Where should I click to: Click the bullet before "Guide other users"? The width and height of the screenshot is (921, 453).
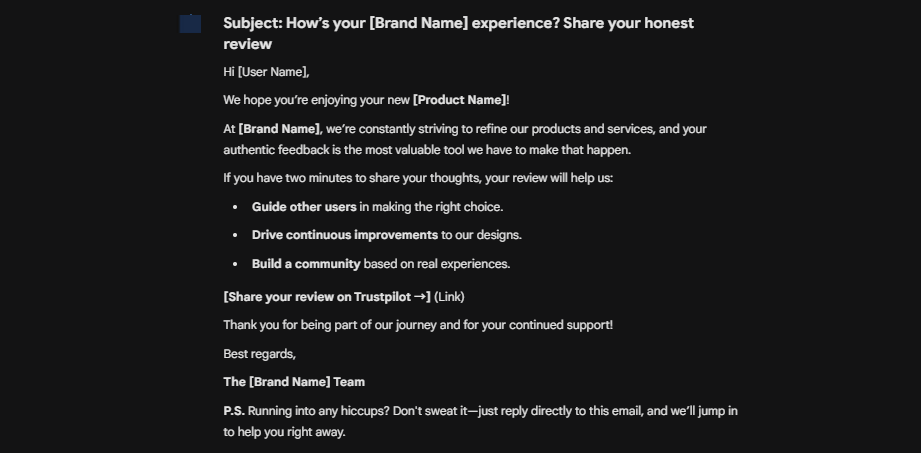[235, 207]
